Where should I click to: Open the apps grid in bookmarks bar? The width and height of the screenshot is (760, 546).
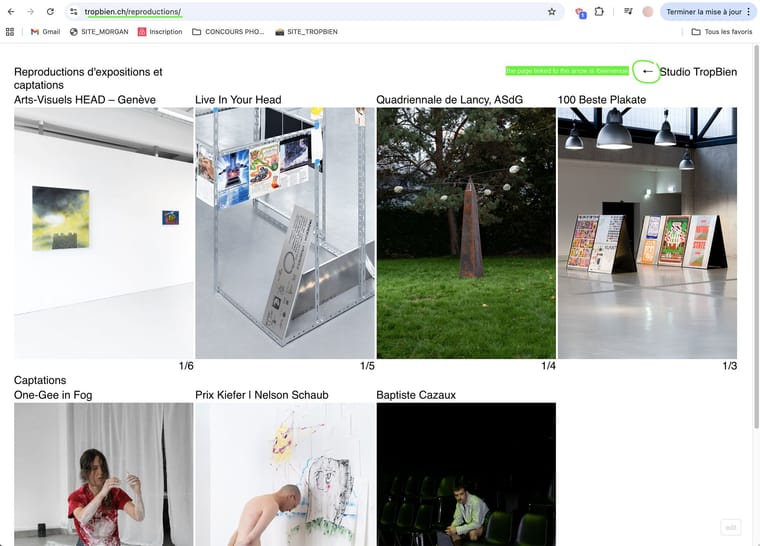(10, 32)
